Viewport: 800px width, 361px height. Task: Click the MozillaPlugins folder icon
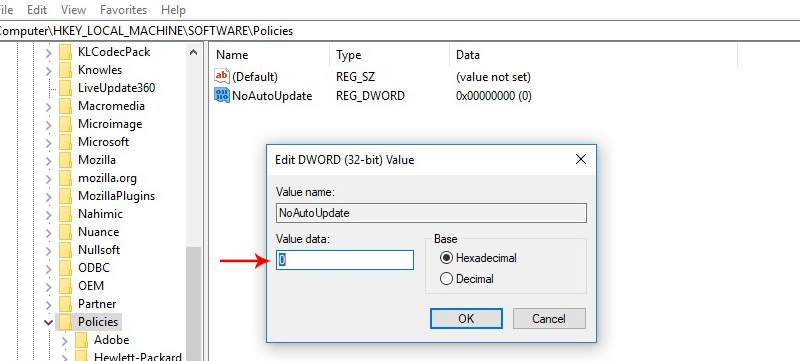65,196
